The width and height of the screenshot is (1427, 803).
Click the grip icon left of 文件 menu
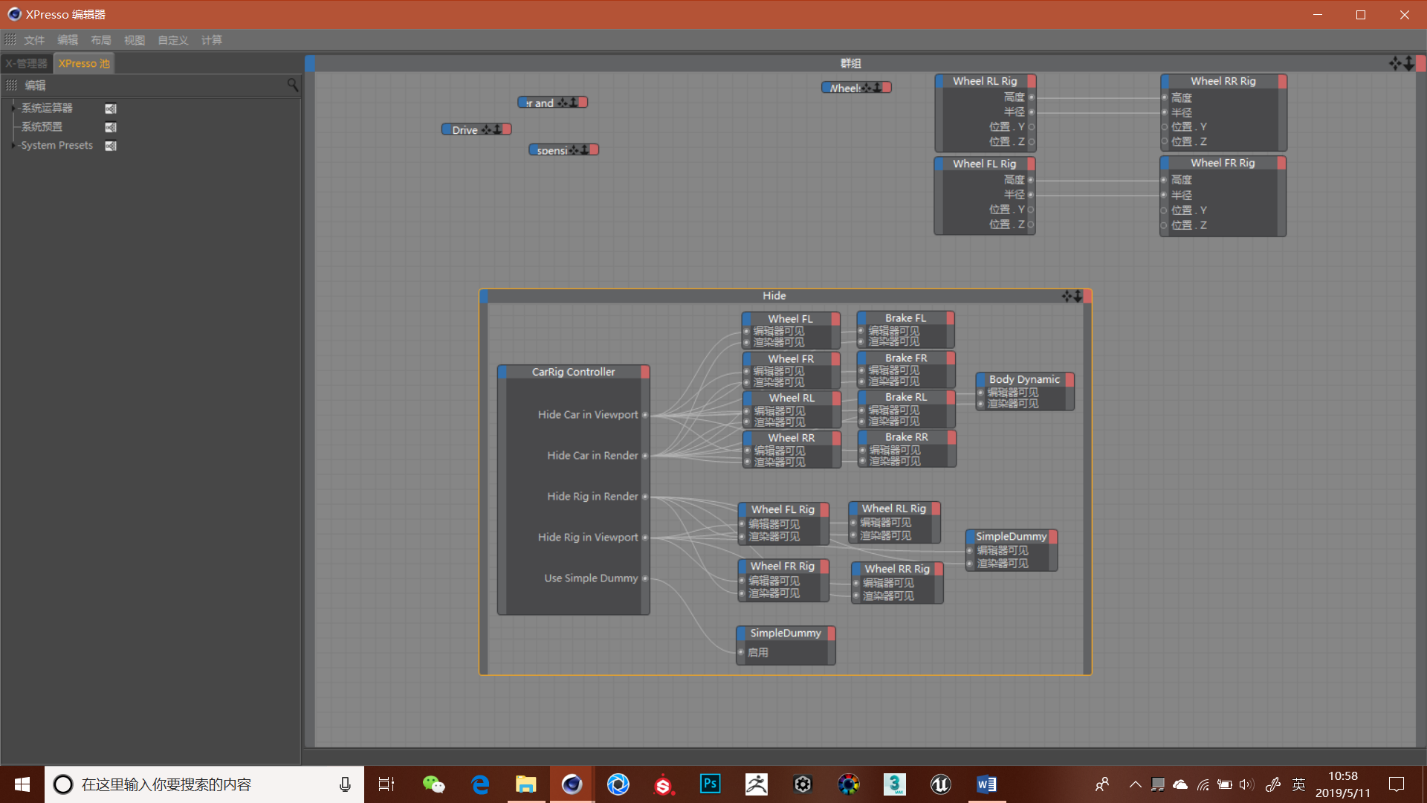(10, 40)
